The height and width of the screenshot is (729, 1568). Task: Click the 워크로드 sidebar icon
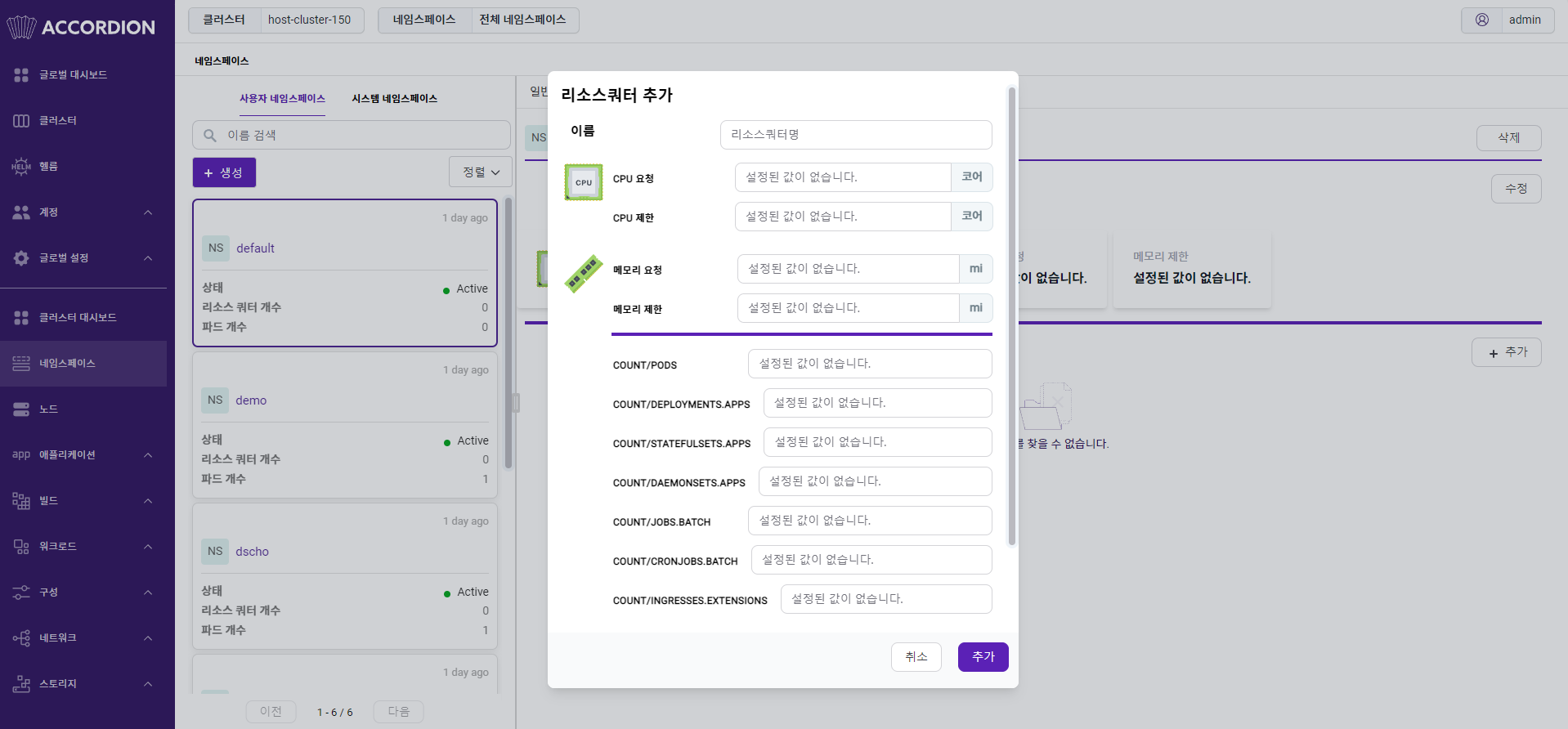21,547
